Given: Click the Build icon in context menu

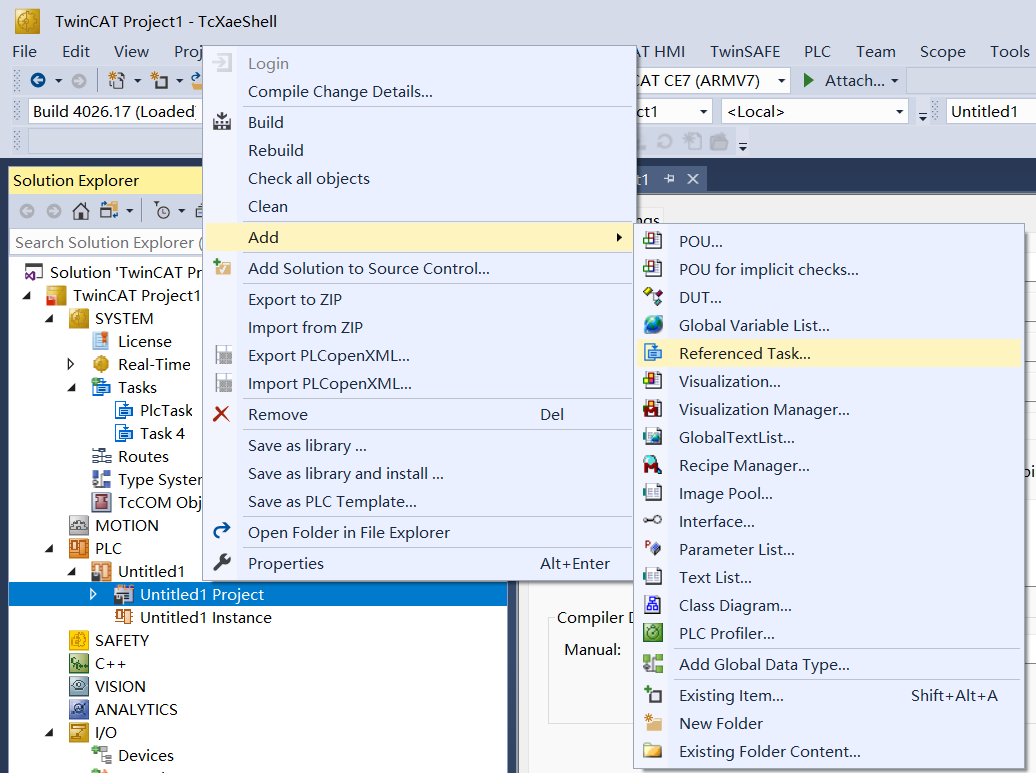Looking at the screenshot, I should (x=222, y=122).
